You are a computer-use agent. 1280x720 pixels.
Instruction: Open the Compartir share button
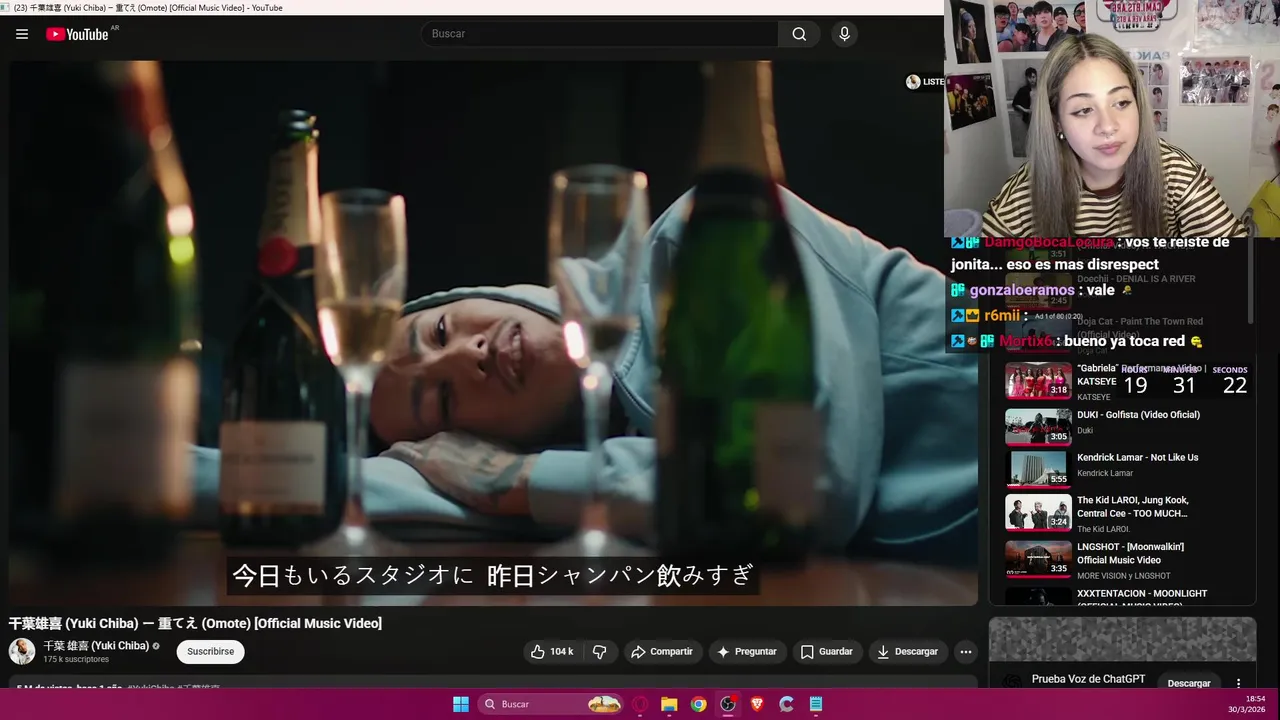coord(661,652)
